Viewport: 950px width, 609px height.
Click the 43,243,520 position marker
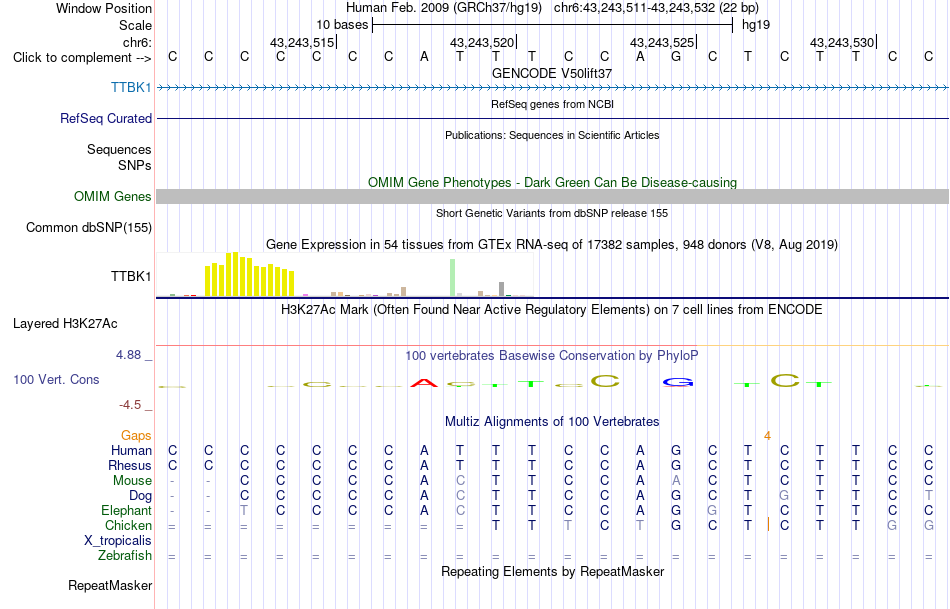coord(482,42)
